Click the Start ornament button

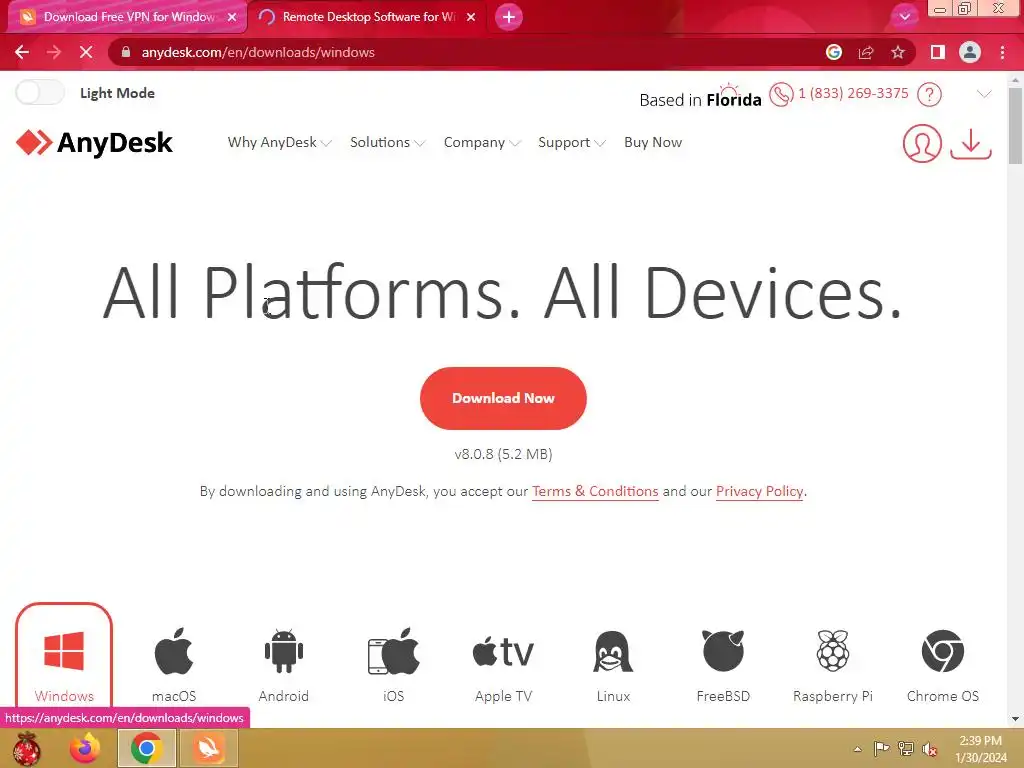[x=27, y=748]
